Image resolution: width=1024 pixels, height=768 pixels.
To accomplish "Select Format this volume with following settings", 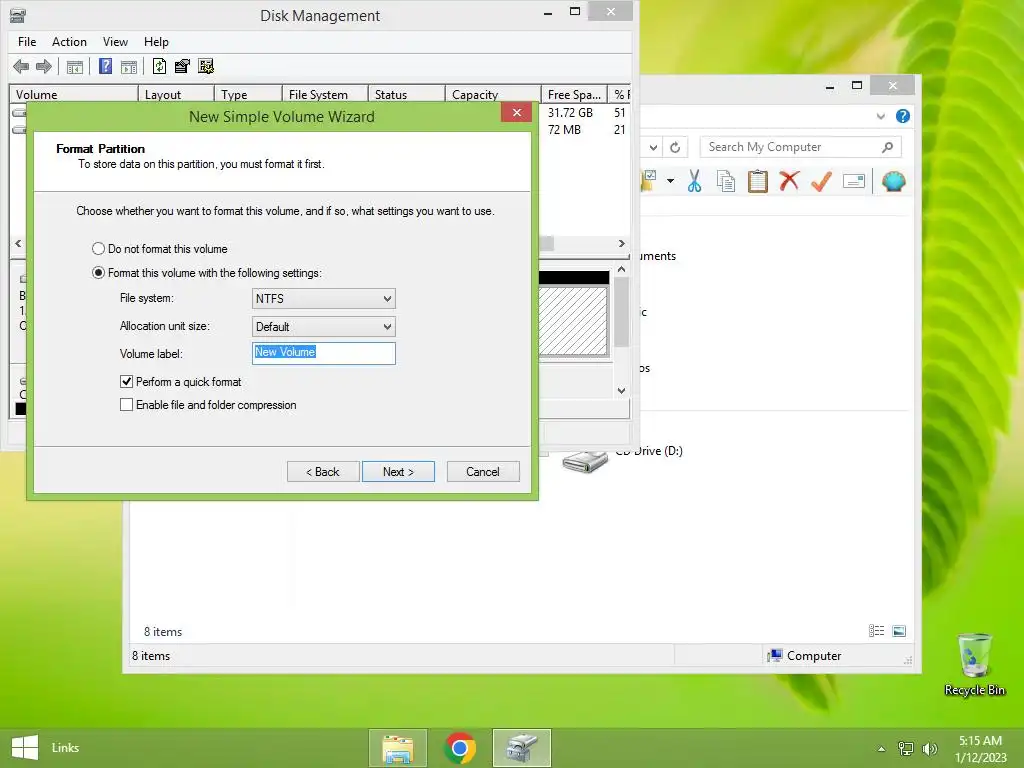I will (98, 273).
